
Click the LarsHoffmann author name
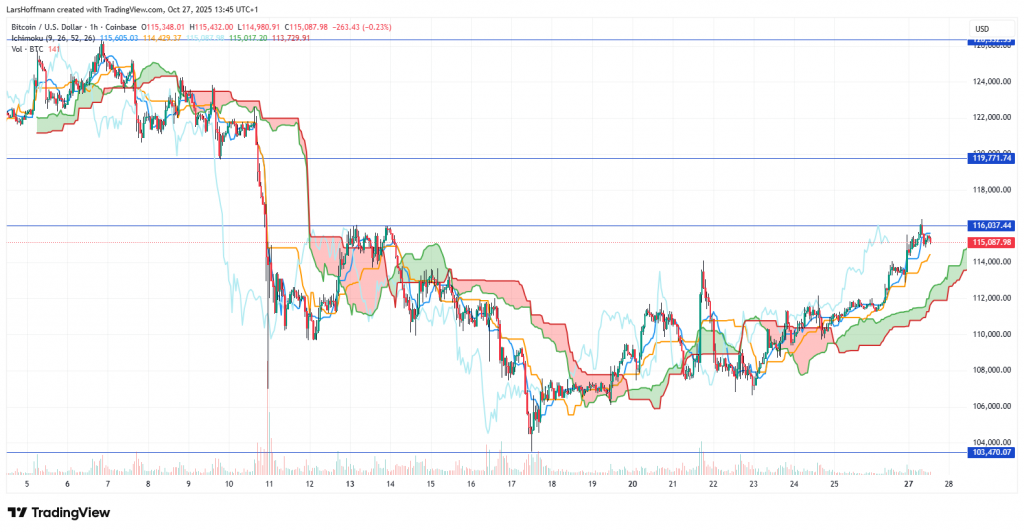click(34, 10)
